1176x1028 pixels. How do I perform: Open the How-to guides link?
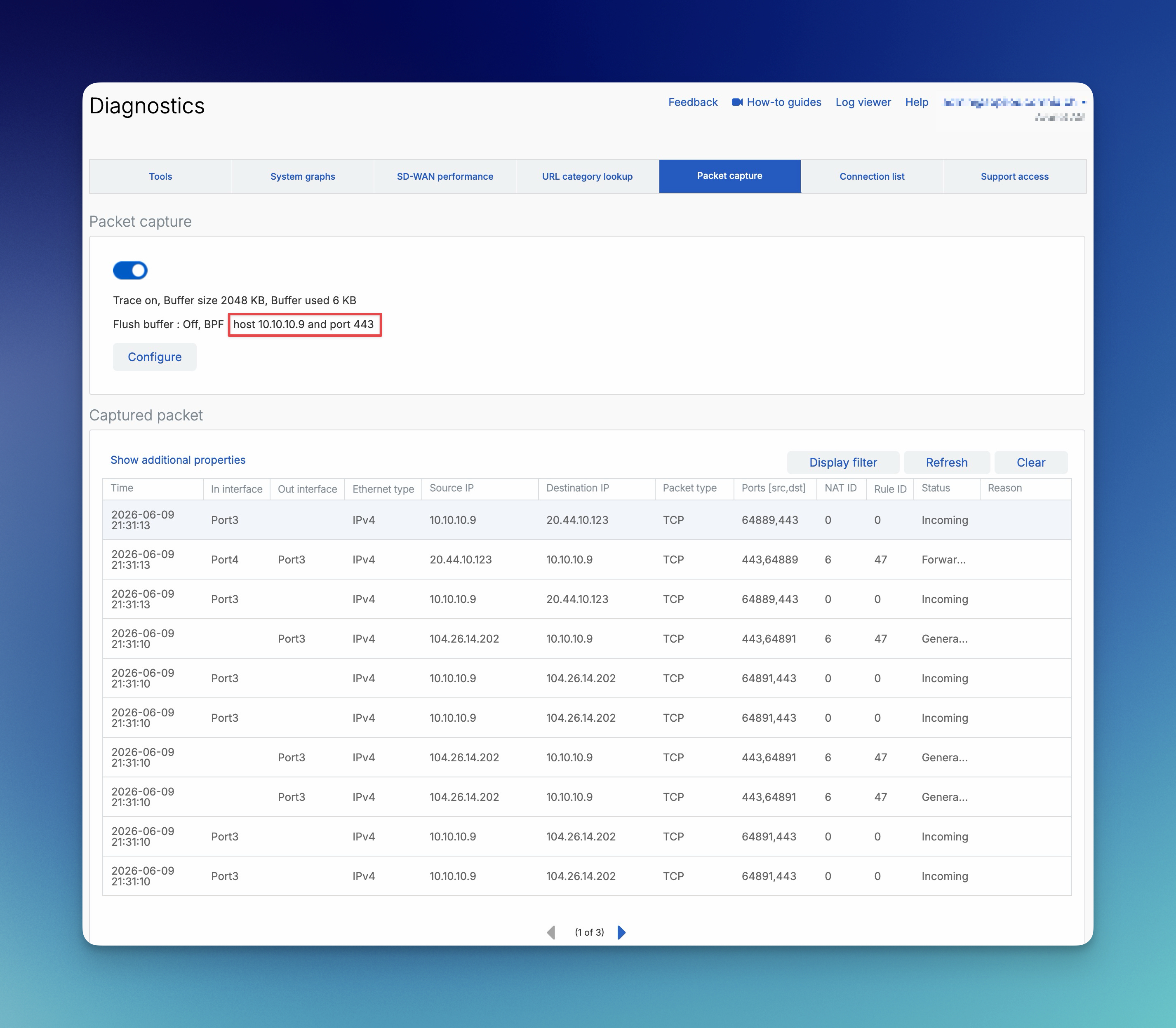(783, 102)
